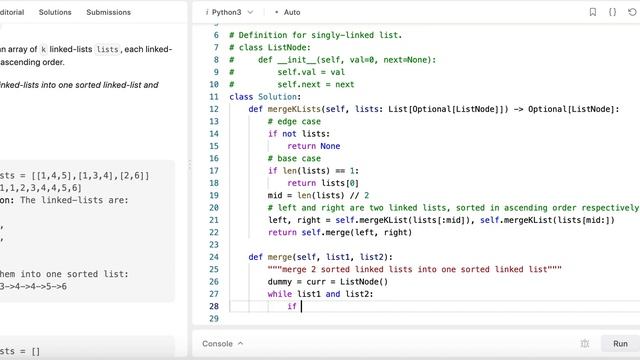The image size is (640, 360).
Task: Click 'if len(lists) == 1:' on line 17
Action: [x=313, y=171]
